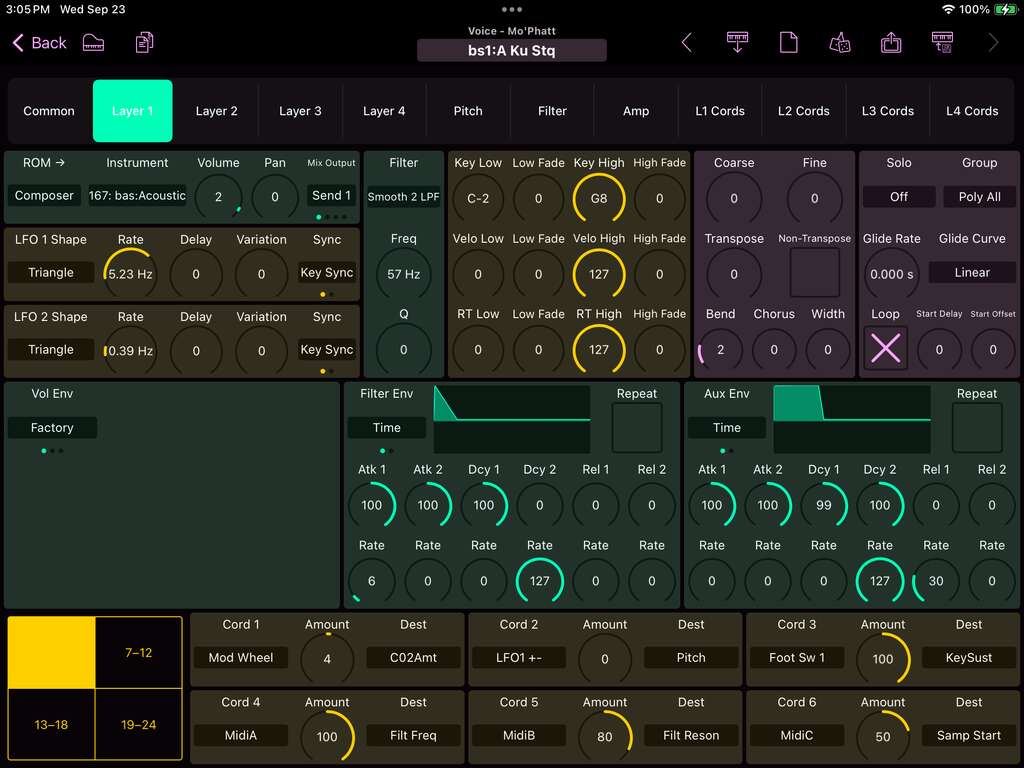Open the L1 Cords tab

pos(720,111)
